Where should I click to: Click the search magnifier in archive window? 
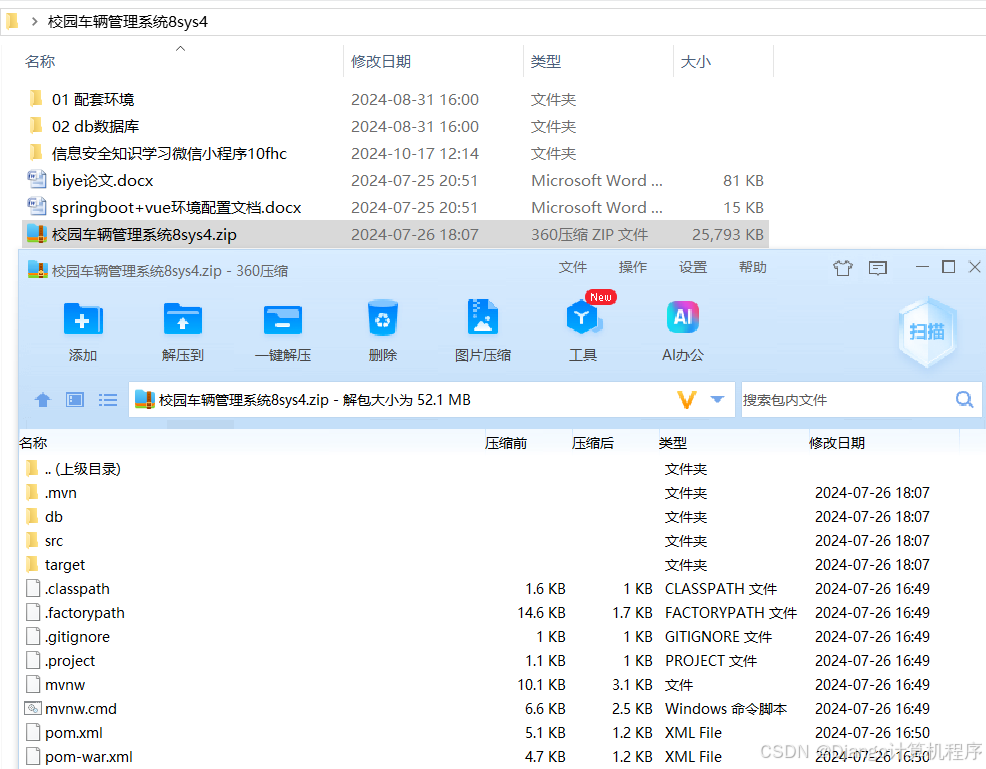963,399
